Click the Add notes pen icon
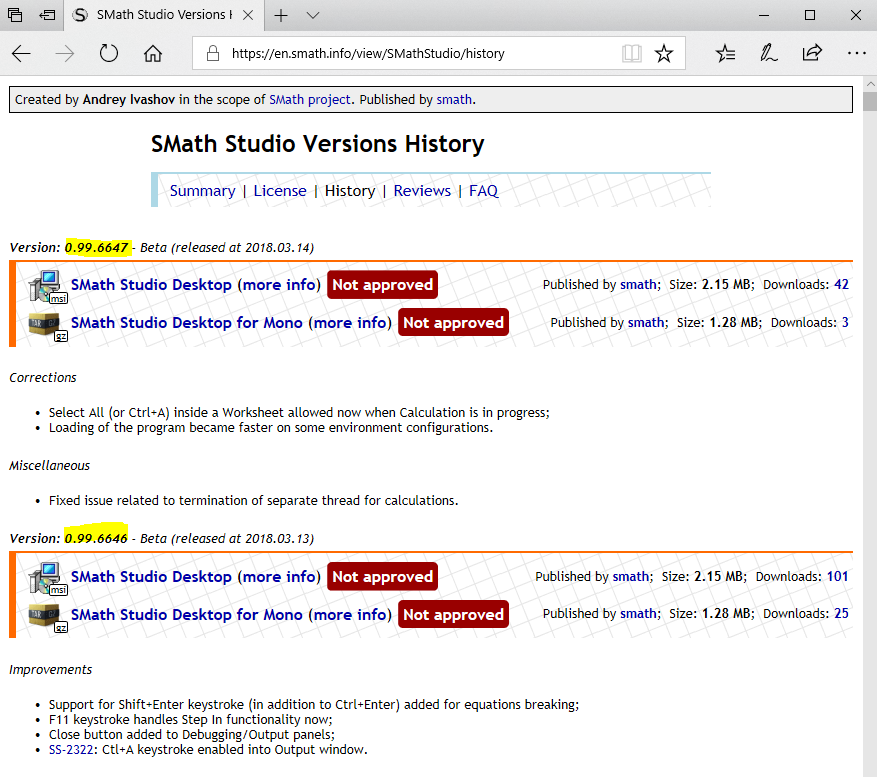The image size is (877, 777). click(x=769, y=54)
